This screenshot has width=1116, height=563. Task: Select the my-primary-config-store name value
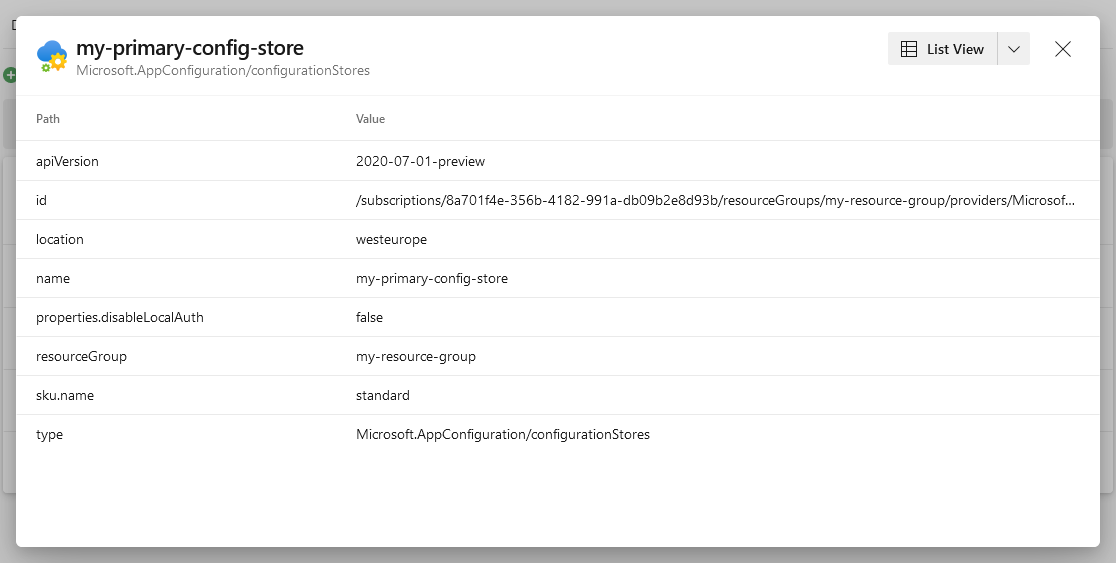click(432, 279)
